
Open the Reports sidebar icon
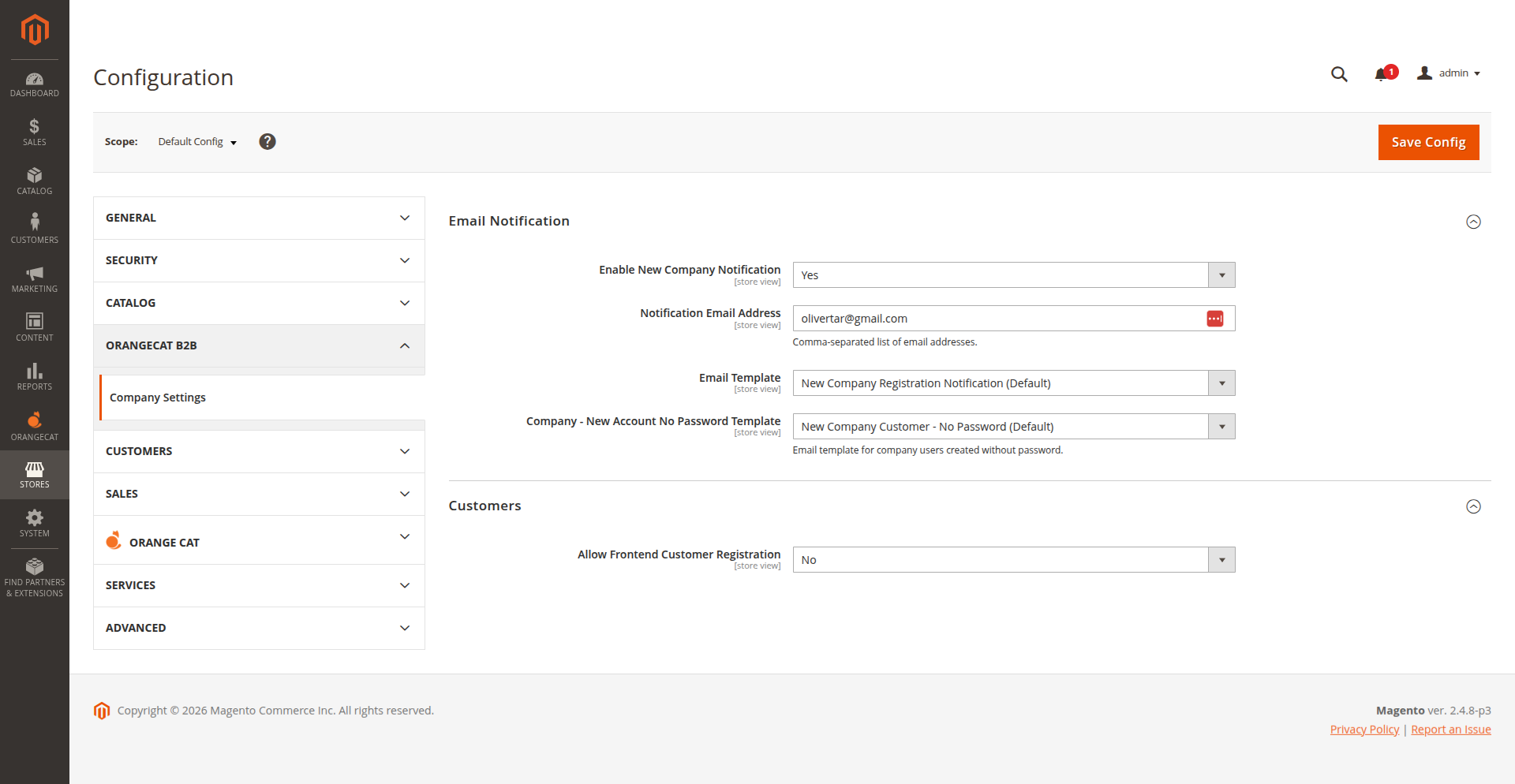click(34, 376)
